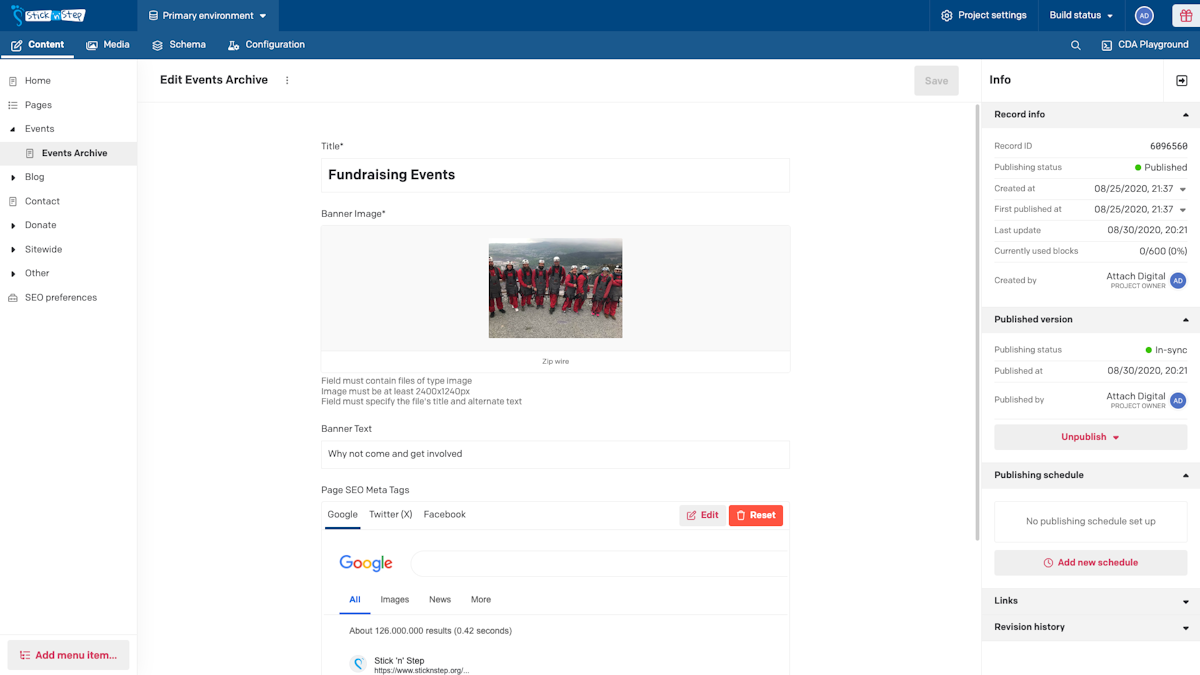Expand the Blog tree item
The image size is (1200, 675).
click(13, 177)
